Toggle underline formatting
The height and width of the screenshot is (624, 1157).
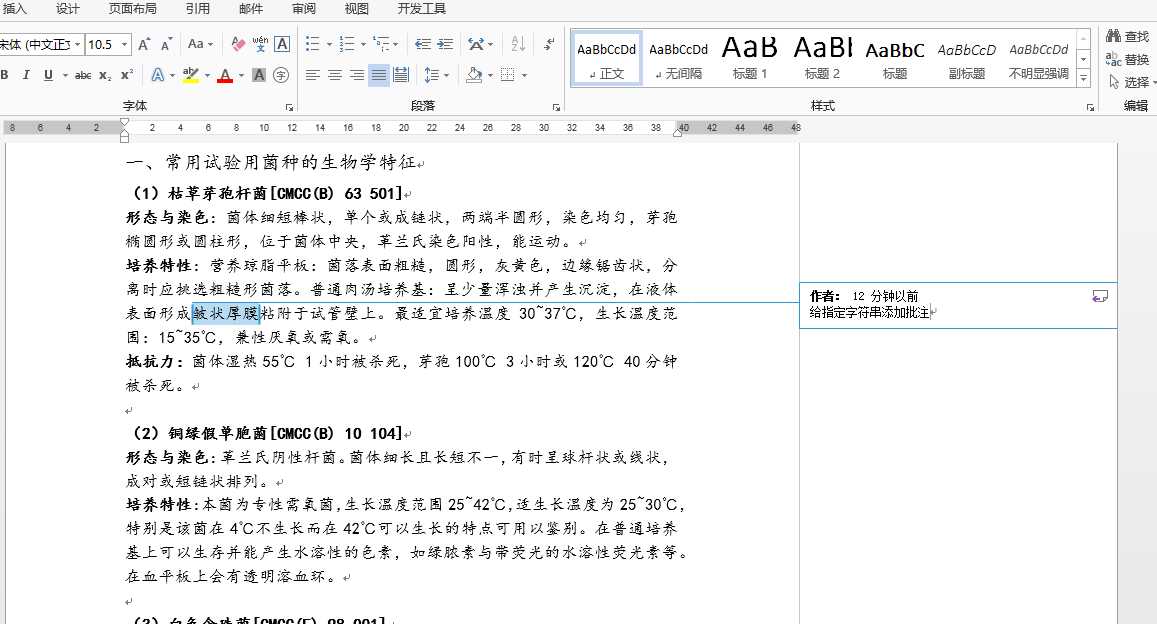48,74
